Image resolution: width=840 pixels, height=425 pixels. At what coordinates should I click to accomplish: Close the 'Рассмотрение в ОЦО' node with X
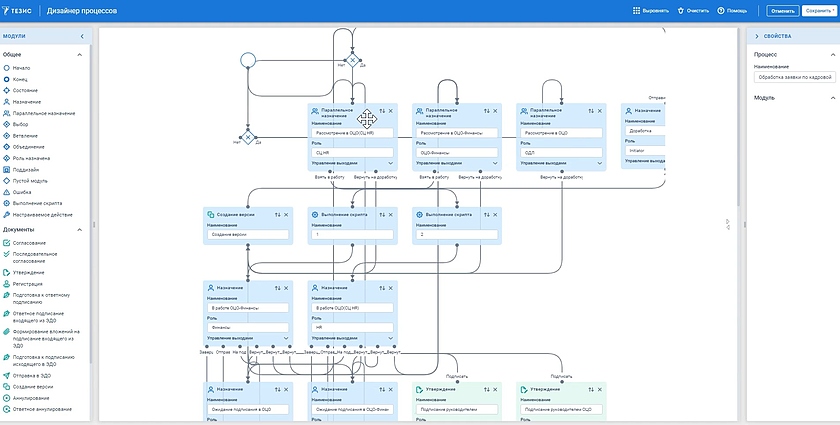[599, 110]
